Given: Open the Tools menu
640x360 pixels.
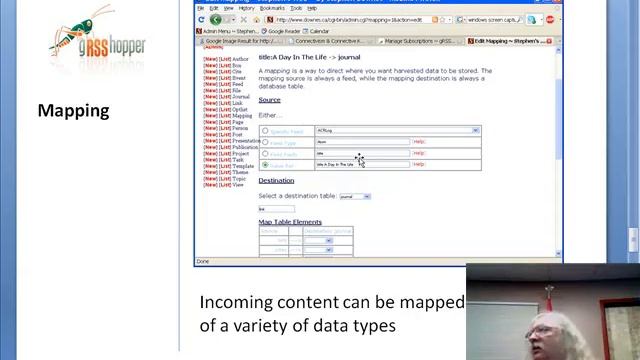Looking at the screenshot, I should tap(296, 8).
